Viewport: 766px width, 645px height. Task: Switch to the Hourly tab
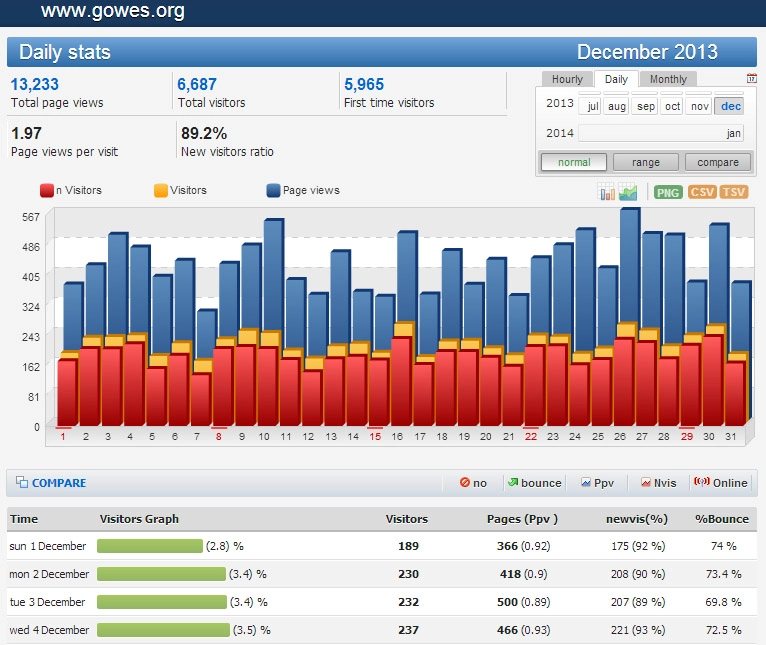[x=567, y=79]
